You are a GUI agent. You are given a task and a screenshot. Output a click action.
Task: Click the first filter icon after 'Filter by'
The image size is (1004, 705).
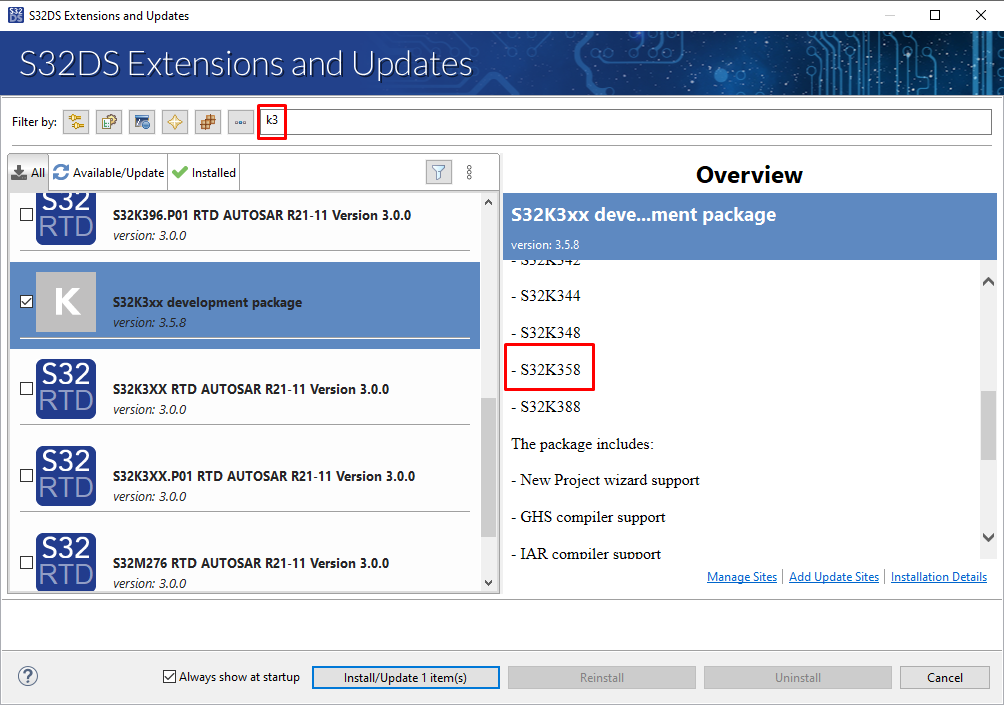pos(76,122)
